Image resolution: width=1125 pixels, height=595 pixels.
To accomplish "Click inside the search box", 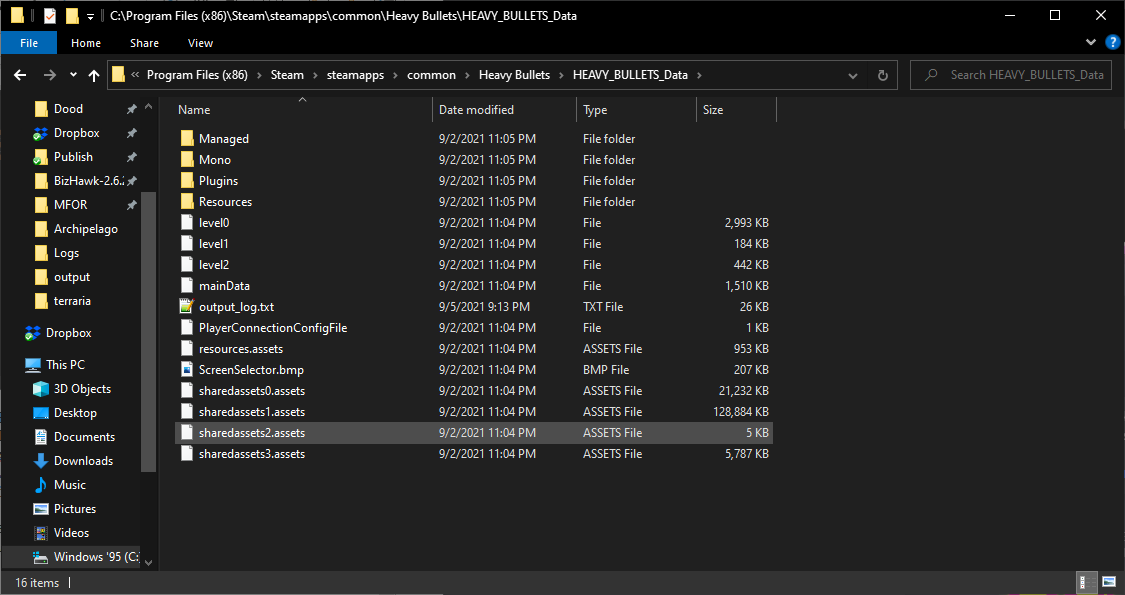I will pos(1010,74).
